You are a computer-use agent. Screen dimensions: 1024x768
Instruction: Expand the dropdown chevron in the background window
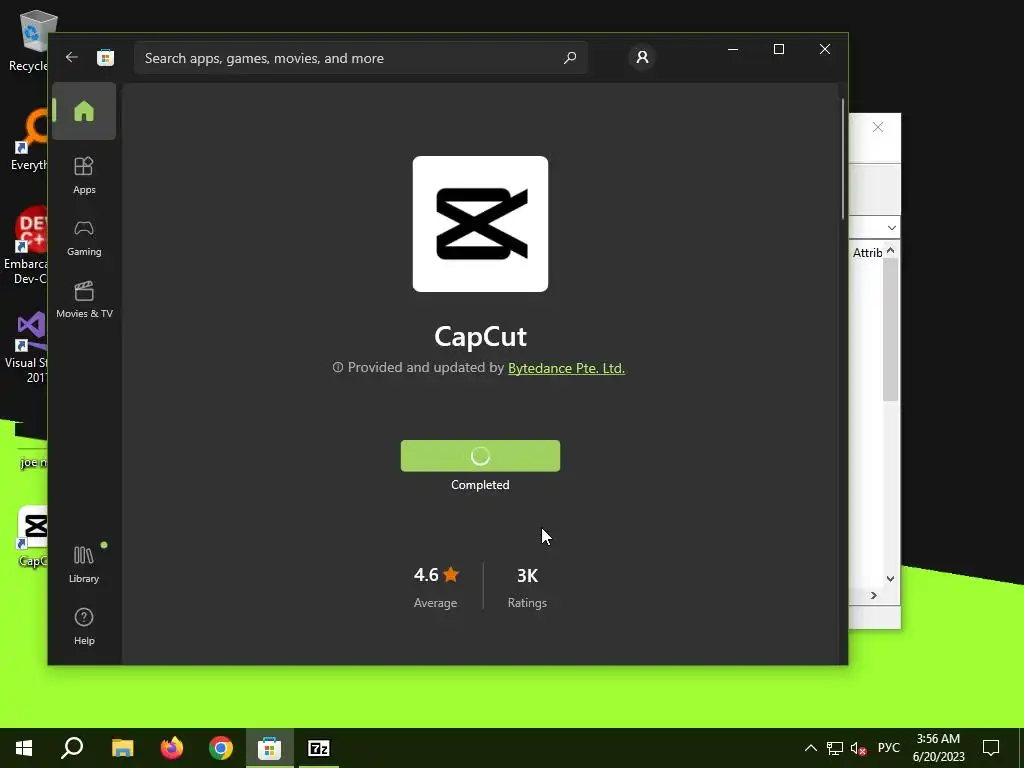click(x=891, y=227)
